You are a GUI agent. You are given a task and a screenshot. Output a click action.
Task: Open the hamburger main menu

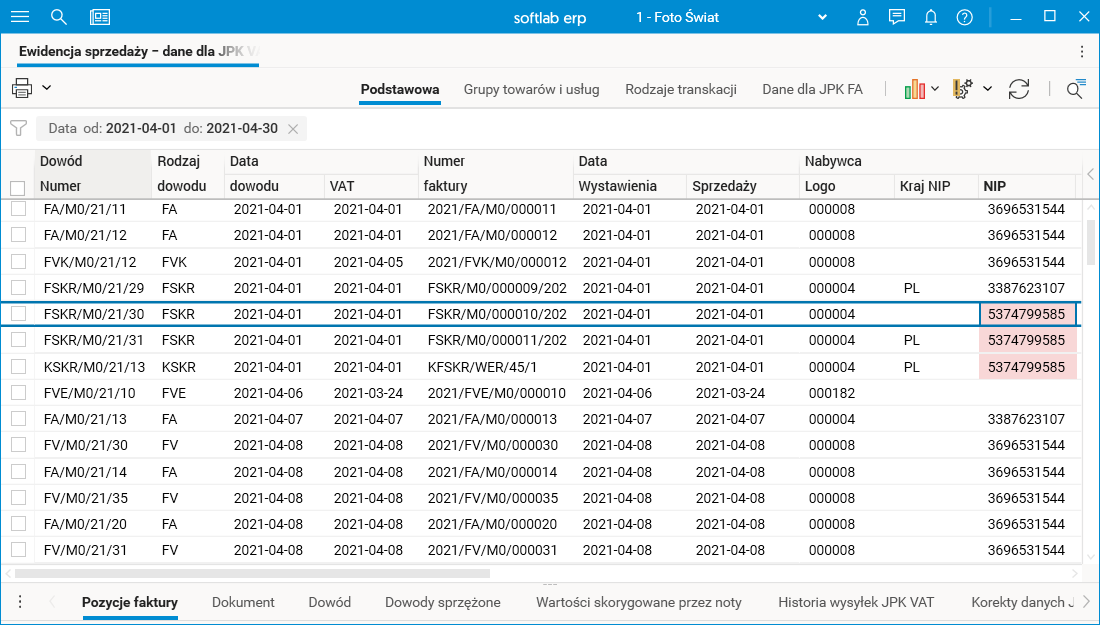coord(20,17)
